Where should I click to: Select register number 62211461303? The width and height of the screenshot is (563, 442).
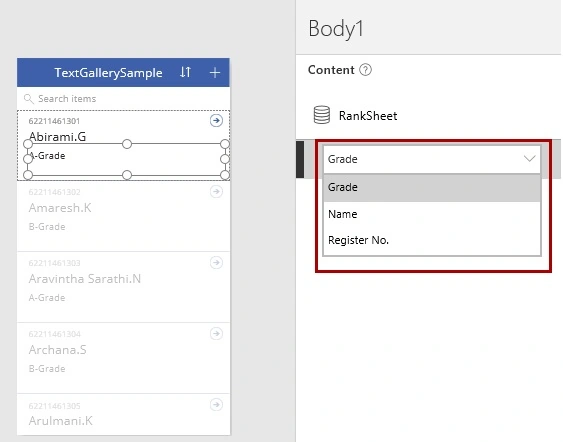click(55, 263)
